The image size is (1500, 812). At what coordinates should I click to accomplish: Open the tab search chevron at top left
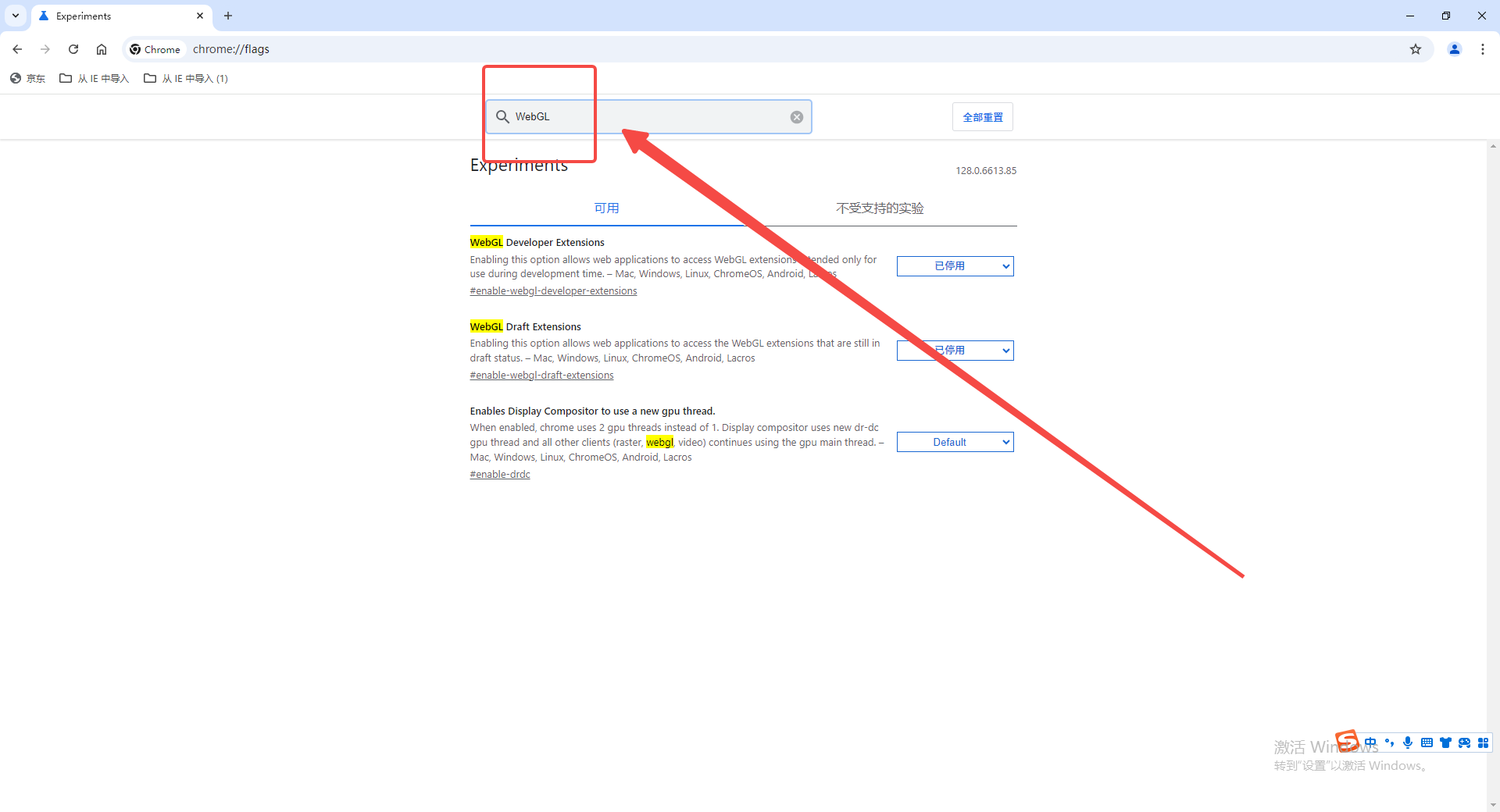16,16
